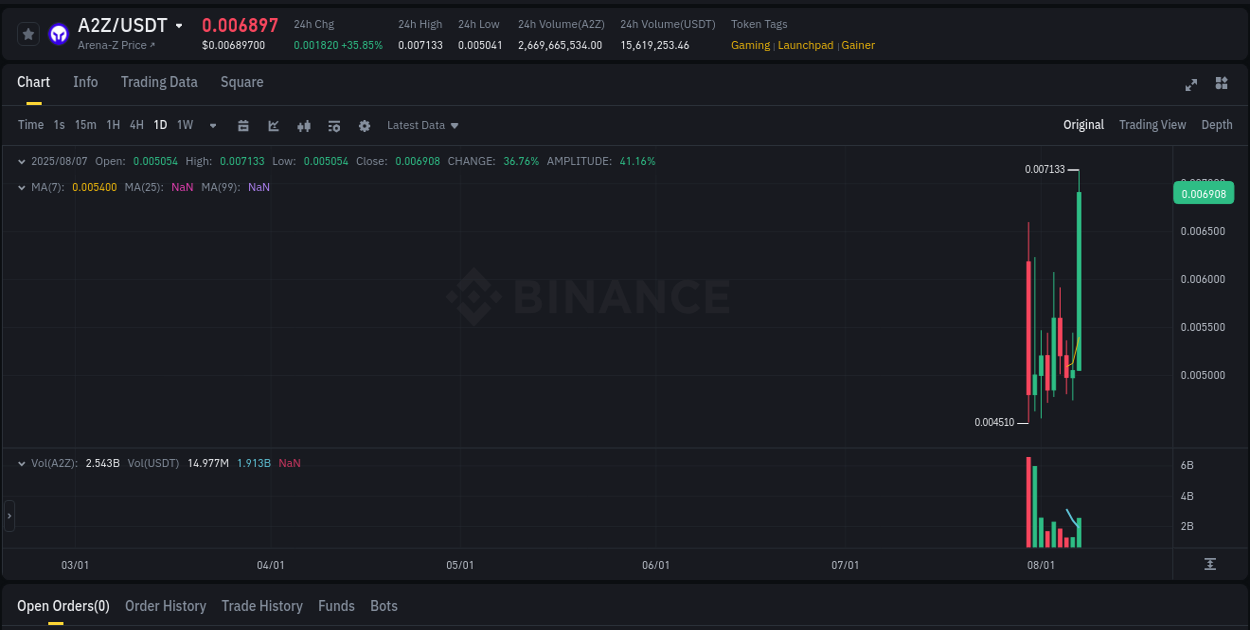
Task: Open the Order History tab
Action: coord(165,606)
